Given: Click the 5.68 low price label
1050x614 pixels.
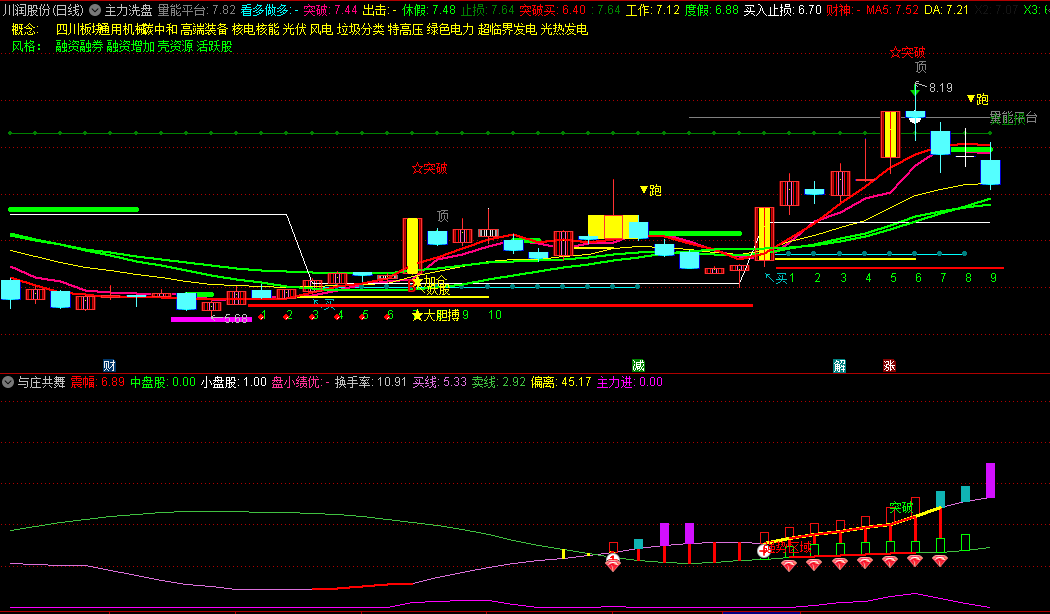Looking at the screenshot, I should point(236,319).
